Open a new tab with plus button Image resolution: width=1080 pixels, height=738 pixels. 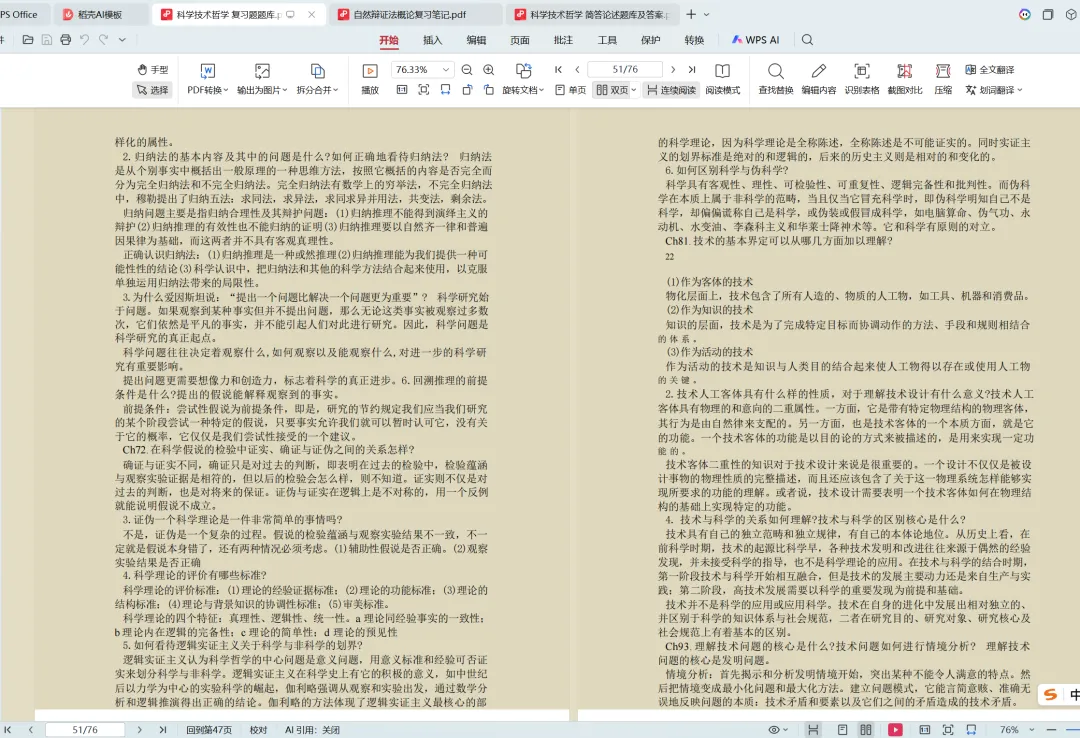[x=691, y=14]
